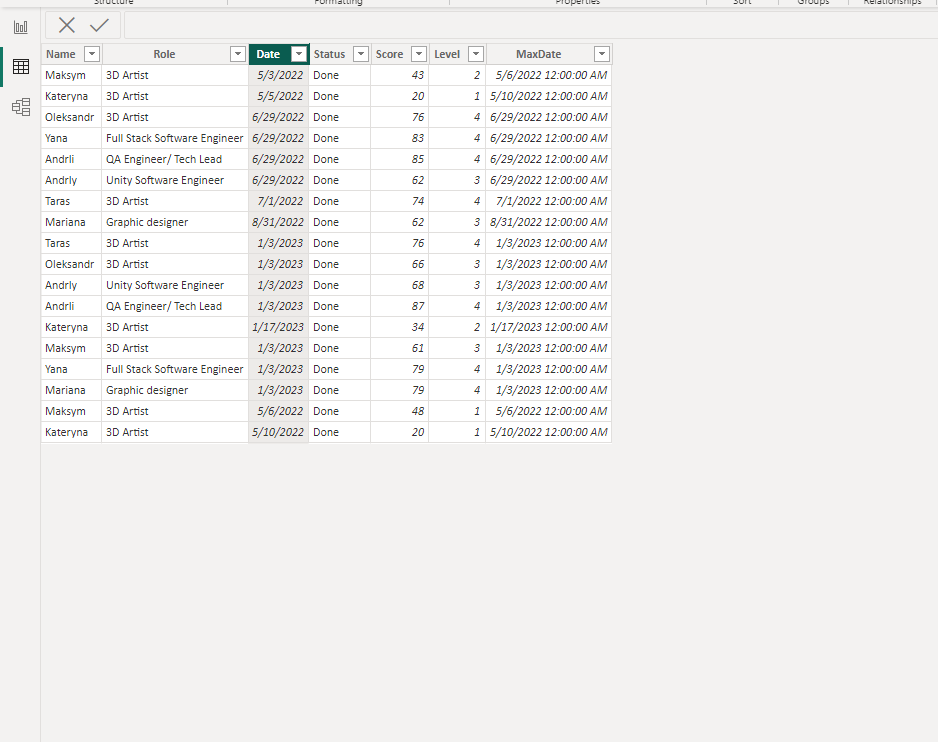Open the Level column filter dropdown
The image size is (938, 742).
coord(476,54)
